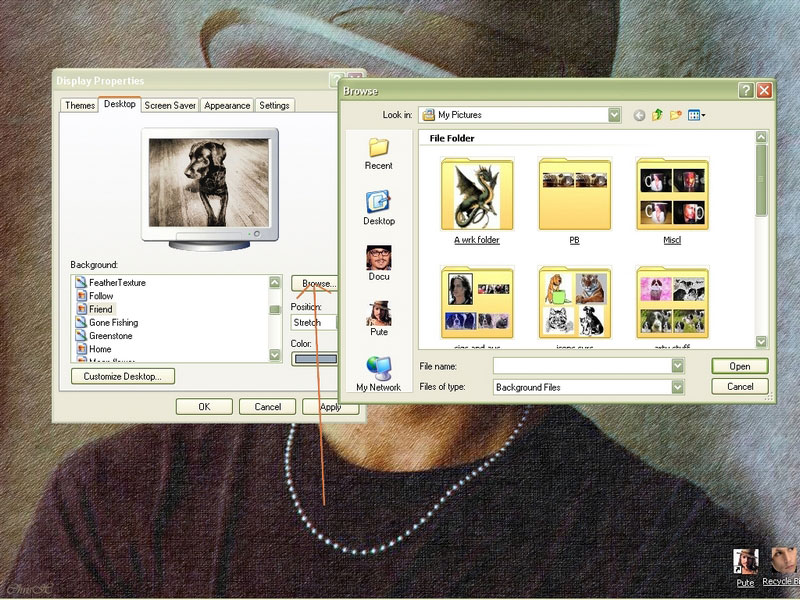The height and width of the screenshot is (600, 800).
Task: Switch to the Screen Saver tab
Action: point(169,105)
